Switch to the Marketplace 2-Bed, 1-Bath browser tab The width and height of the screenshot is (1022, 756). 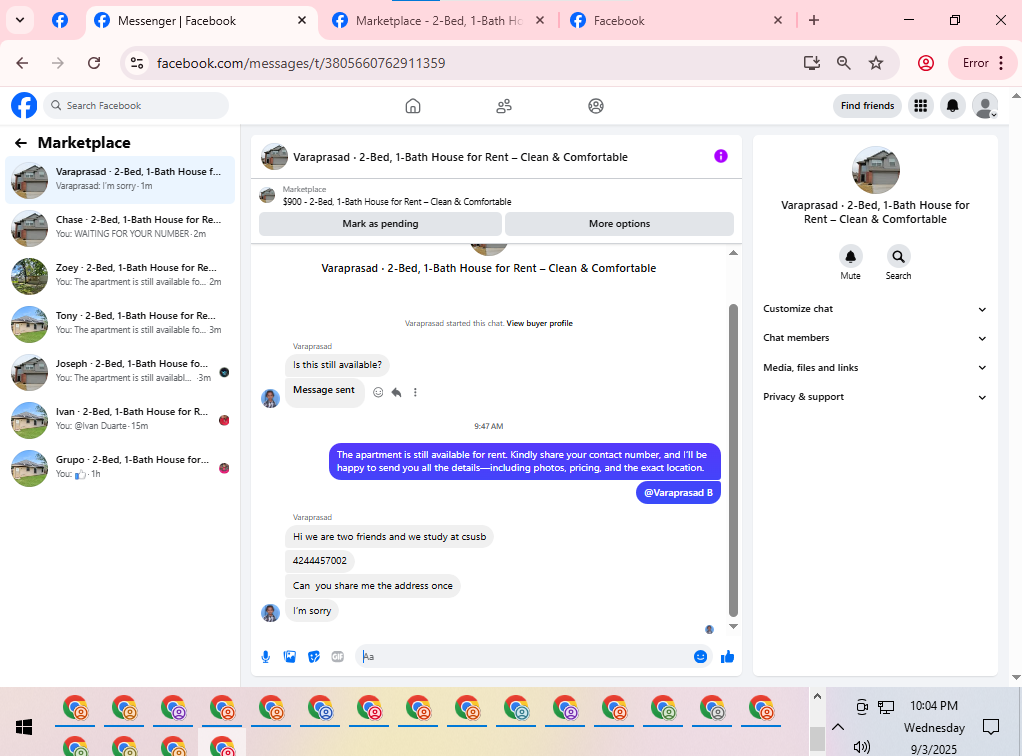click(439, 21)
